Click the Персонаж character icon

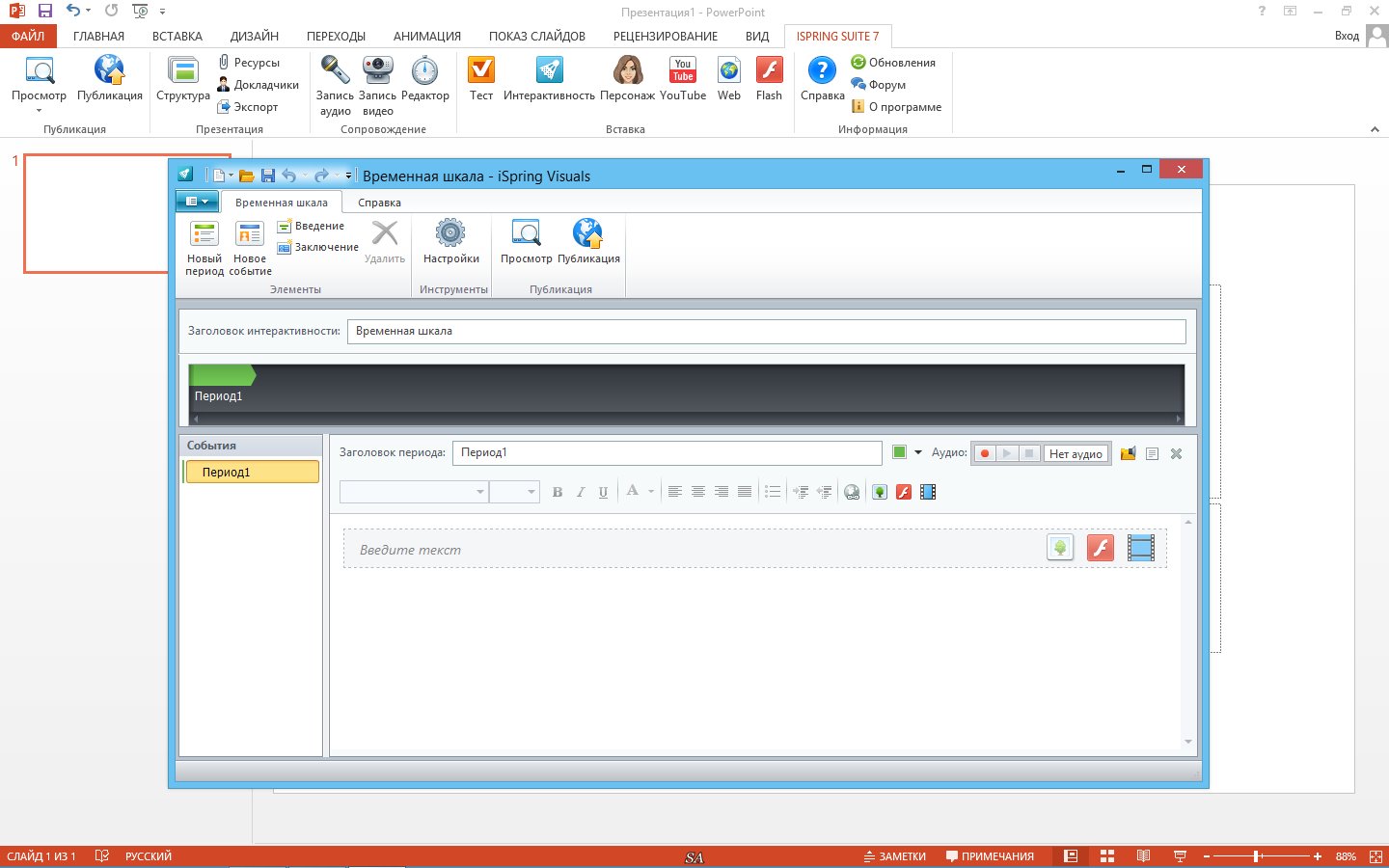[x=627, y=71]
